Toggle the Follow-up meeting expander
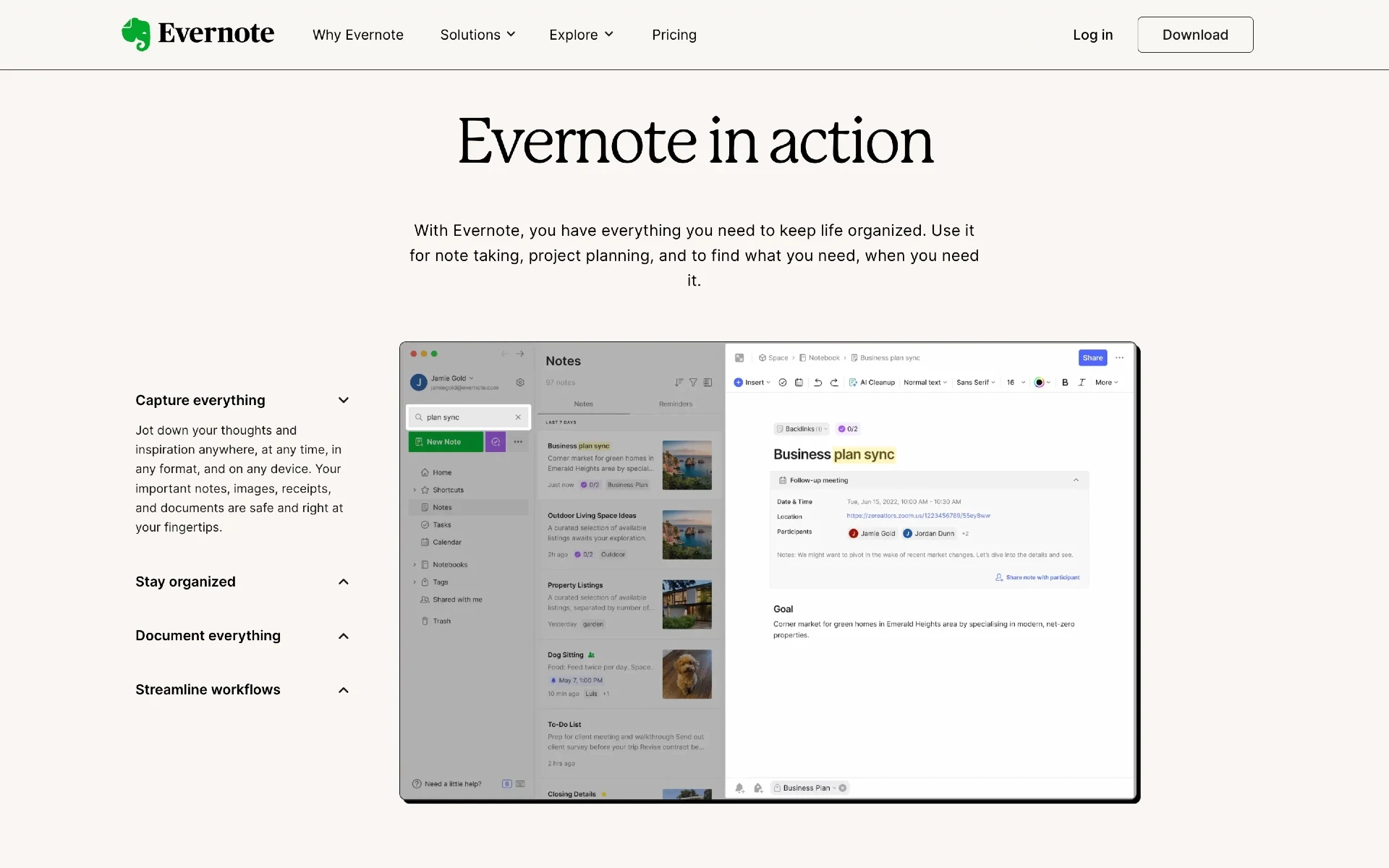 [1076, 480]
